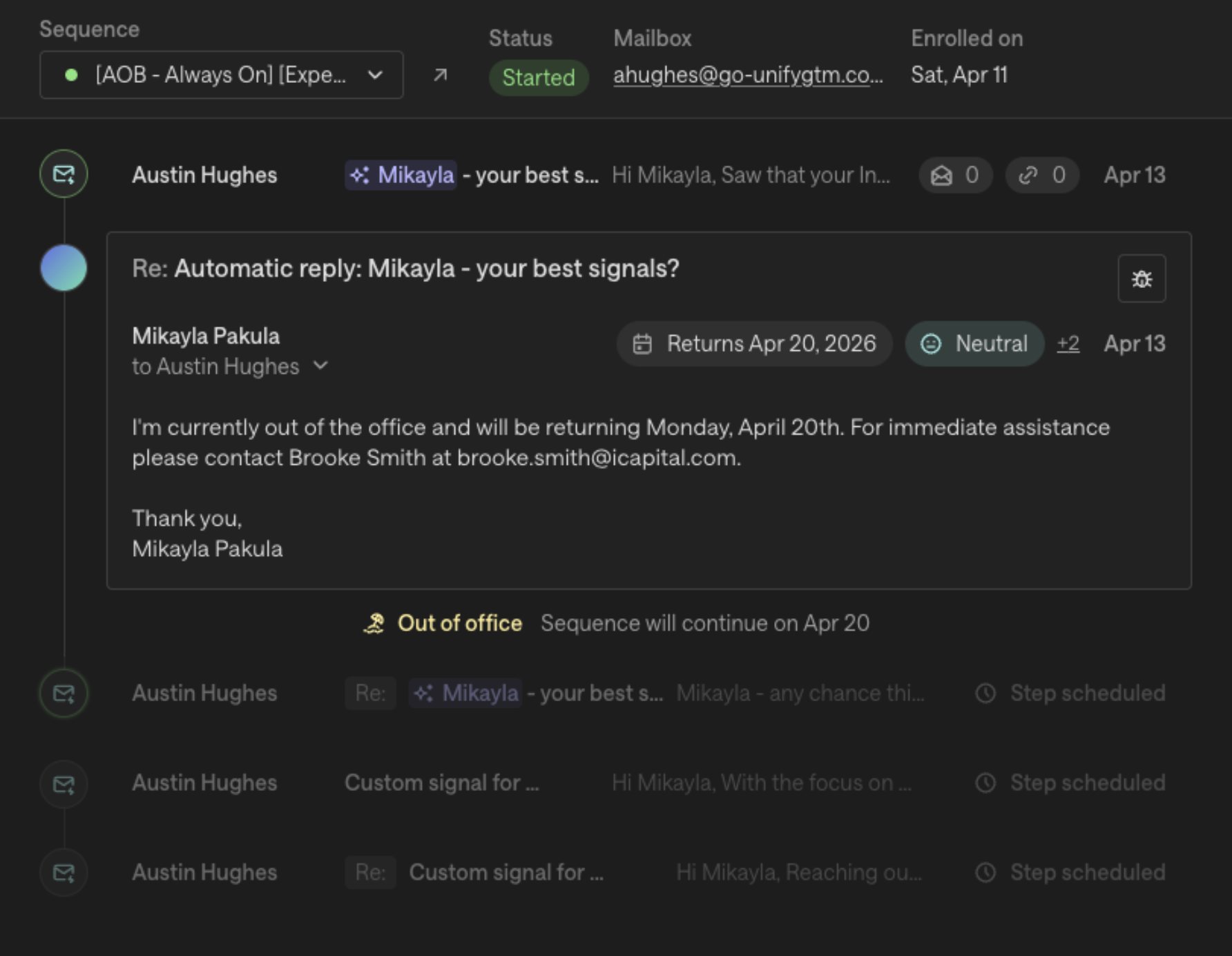Select the green envelope icon beside Austin Hughes
Image resolution: width=1232 pixels, height=956 pixels.
(x=63, y=175)
